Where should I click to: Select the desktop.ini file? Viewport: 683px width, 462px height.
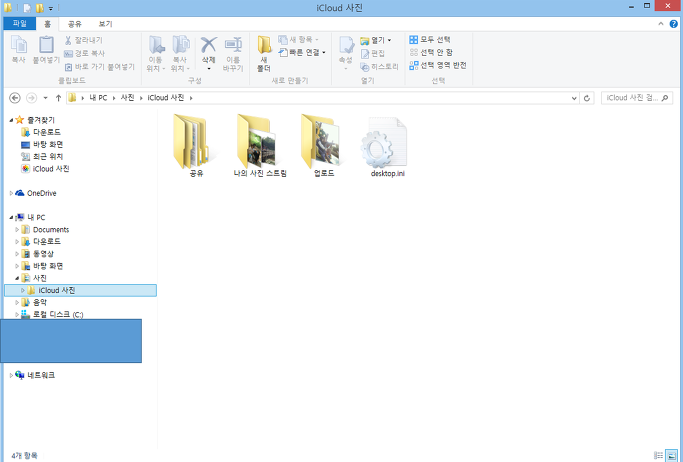tap(387, 147)
